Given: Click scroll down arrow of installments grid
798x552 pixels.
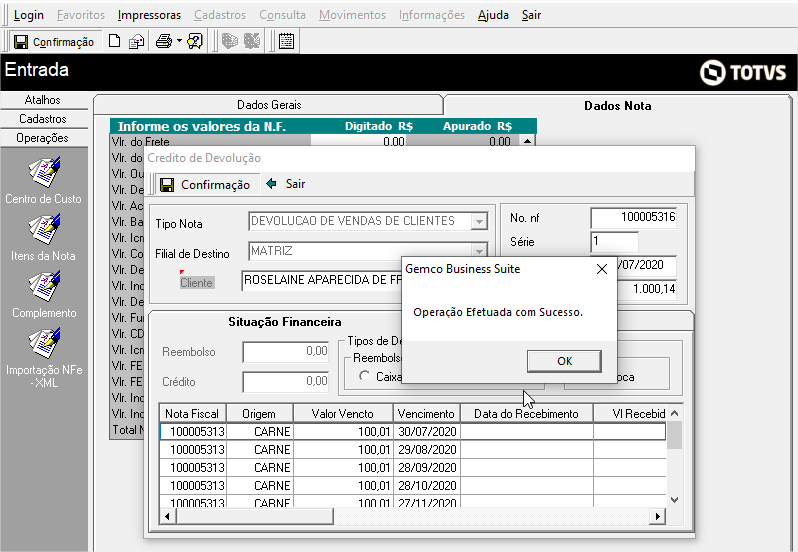Looking at the screenshot, I should click(x=674, y=500).
